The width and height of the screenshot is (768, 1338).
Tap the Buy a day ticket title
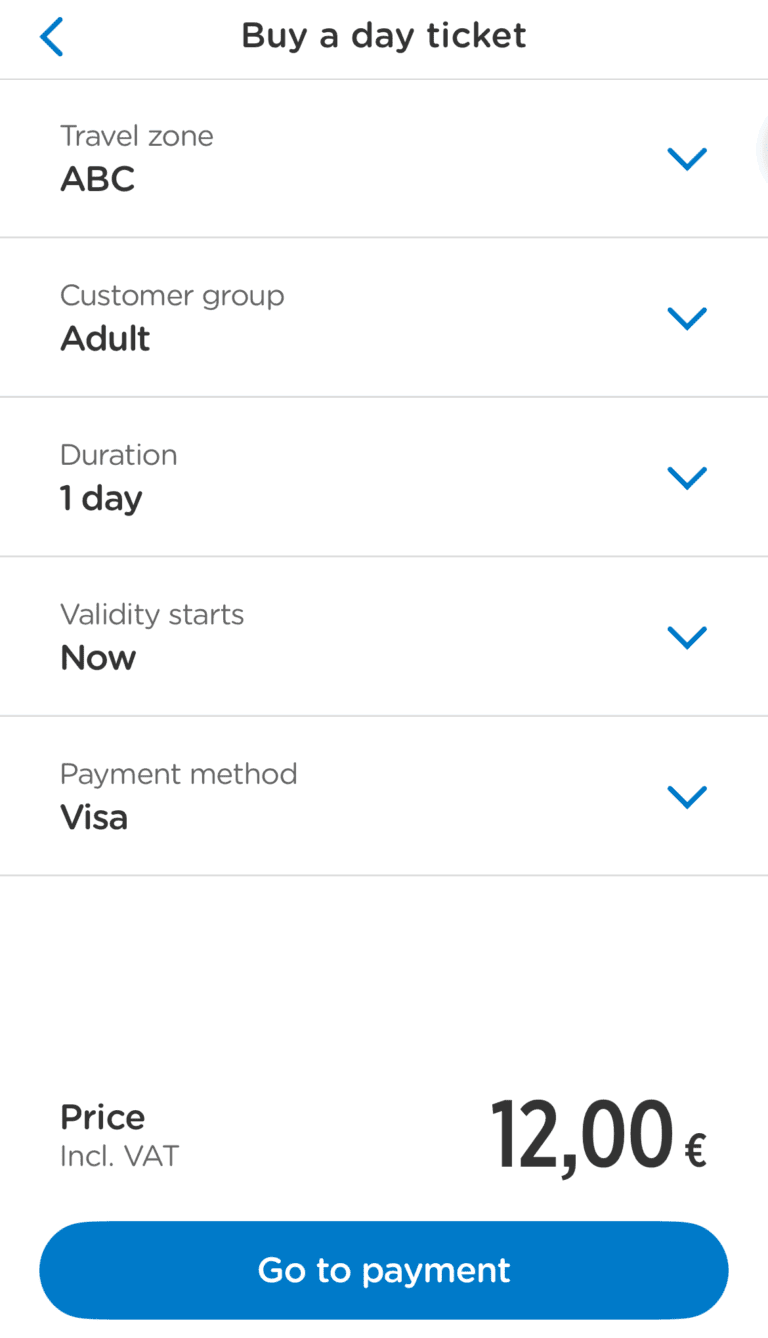[x=384, y=36]
